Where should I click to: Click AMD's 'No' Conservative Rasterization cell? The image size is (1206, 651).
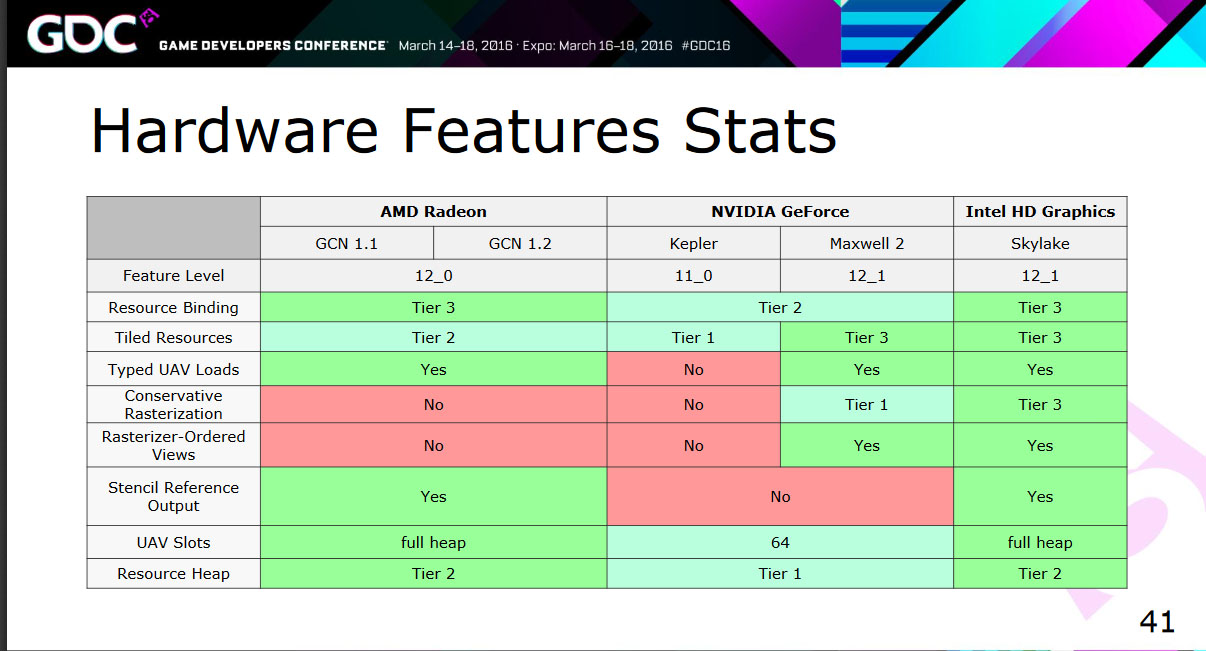[433, 405]
